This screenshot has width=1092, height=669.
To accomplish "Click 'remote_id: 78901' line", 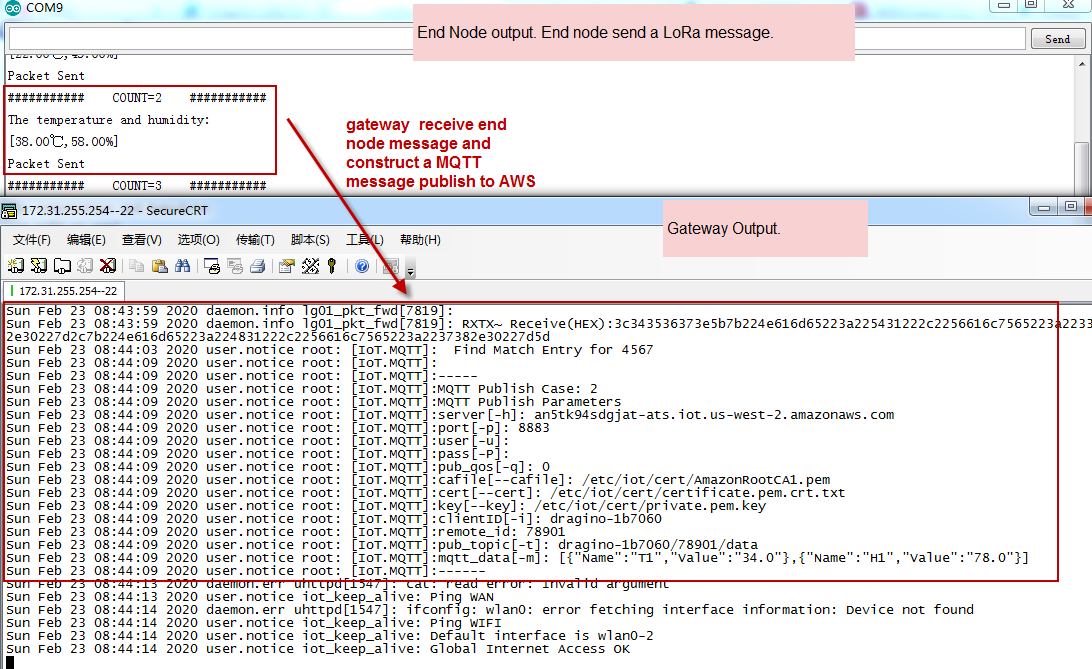I will 501,532.
